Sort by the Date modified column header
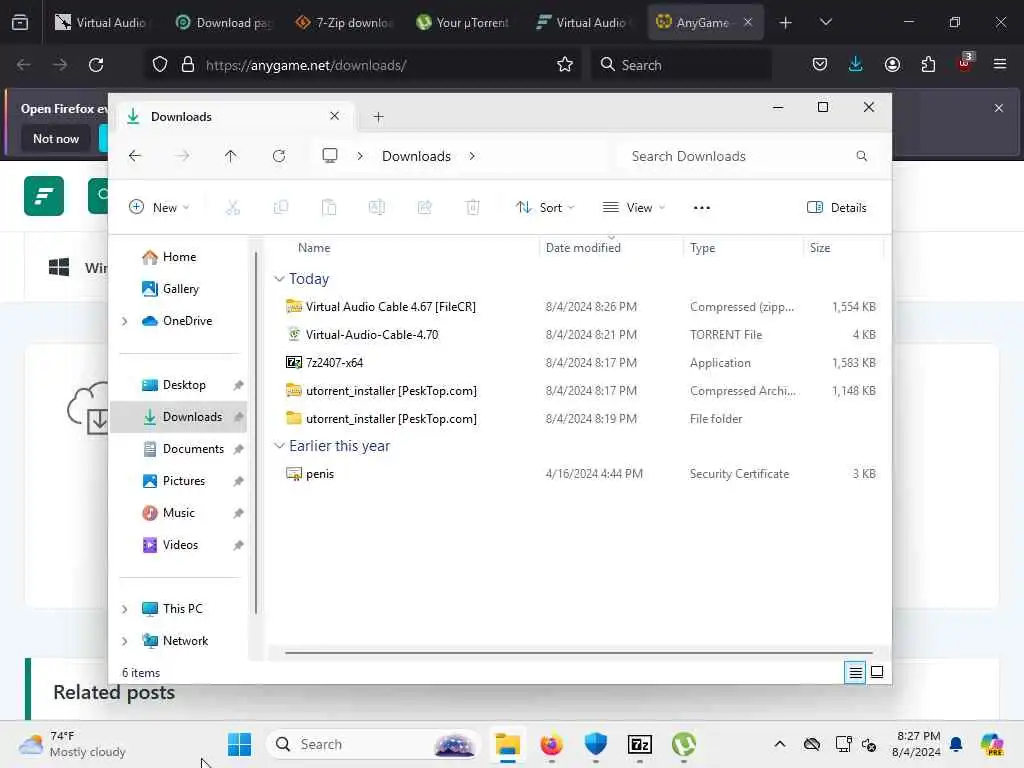Viewport: 1024px width, 768px height. [583, 248]
